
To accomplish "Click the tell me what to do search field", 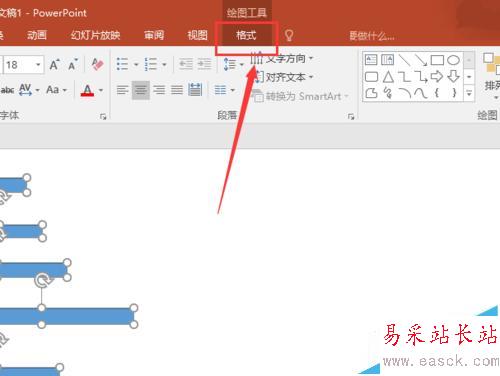I will click(x=372, y=35).
